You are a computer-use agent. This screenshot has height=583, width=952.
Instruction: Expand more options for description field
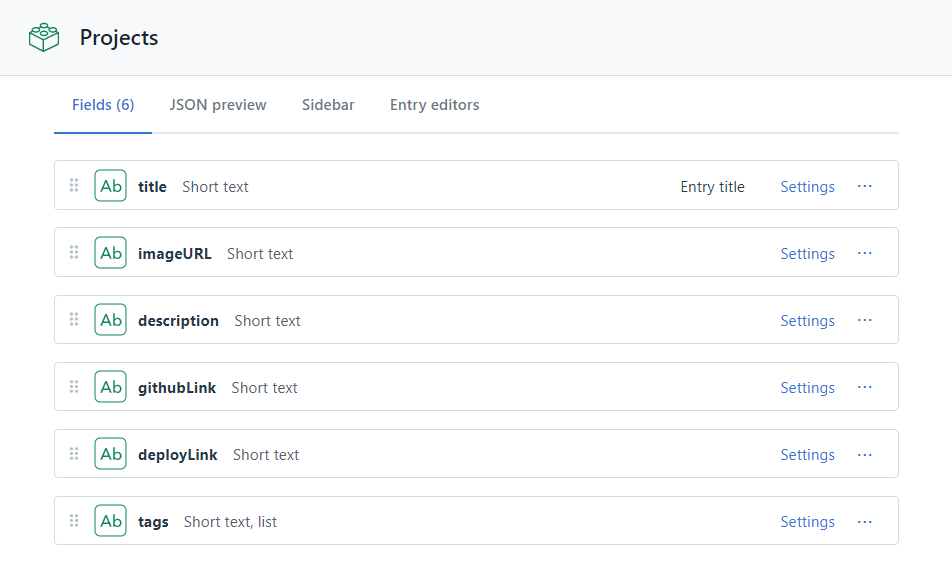pyautogui.click(x=865, y=320)
